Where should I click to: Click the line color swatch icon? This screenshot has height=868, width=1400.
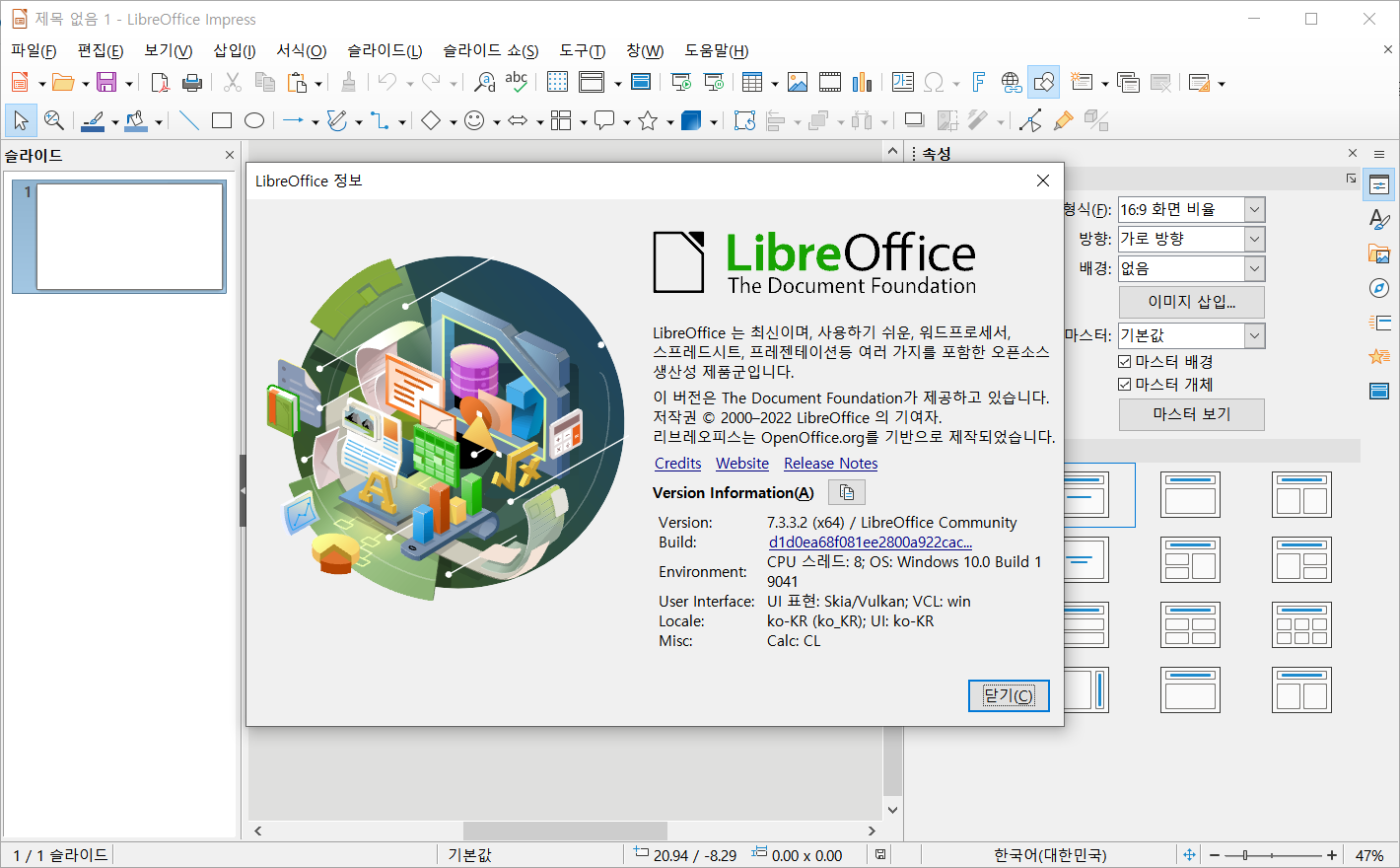(x=93, y=120)
